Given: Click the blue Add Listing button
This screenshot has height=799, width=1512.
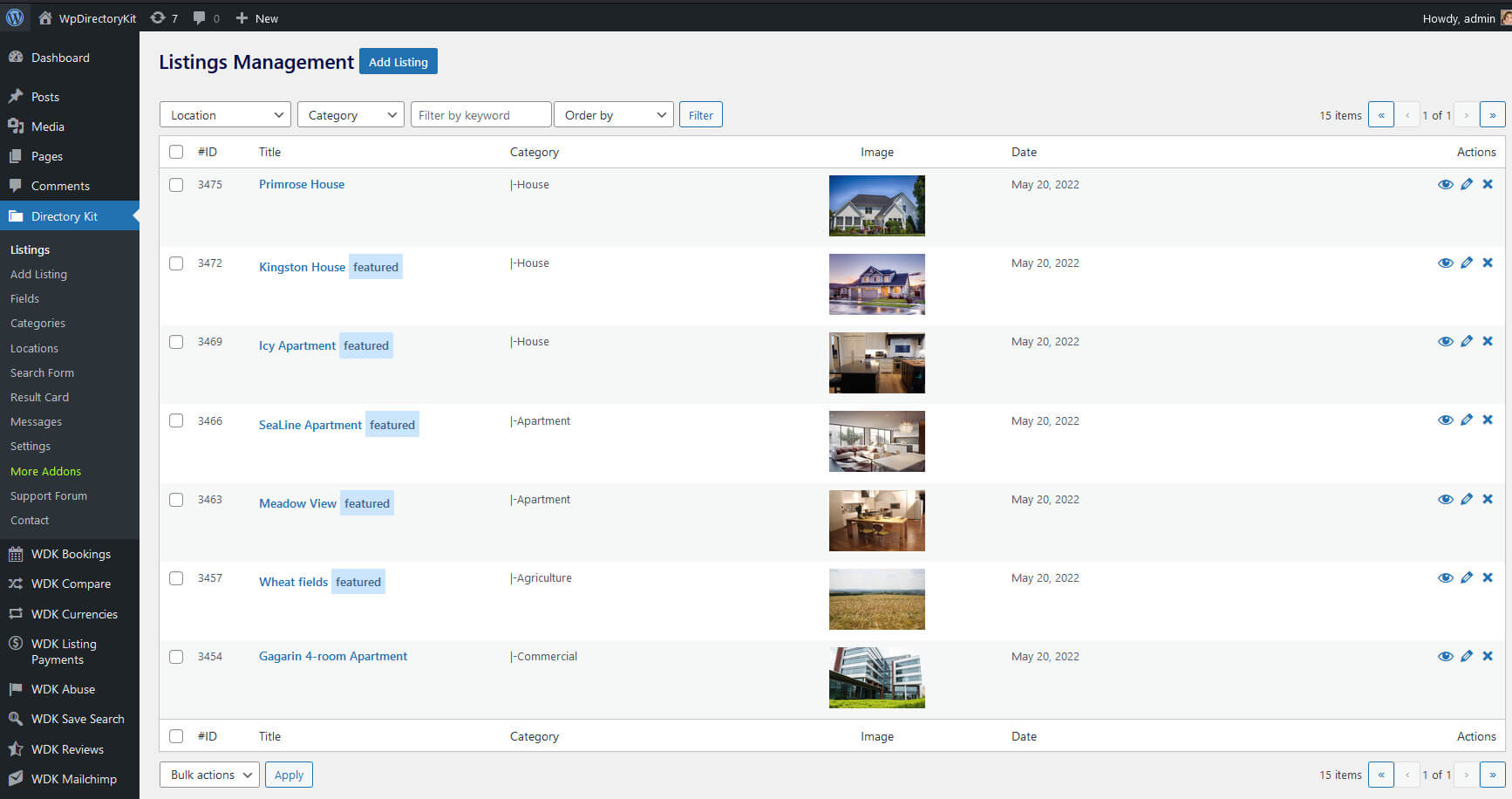Looking at the screenshot, I should point(398,61).
